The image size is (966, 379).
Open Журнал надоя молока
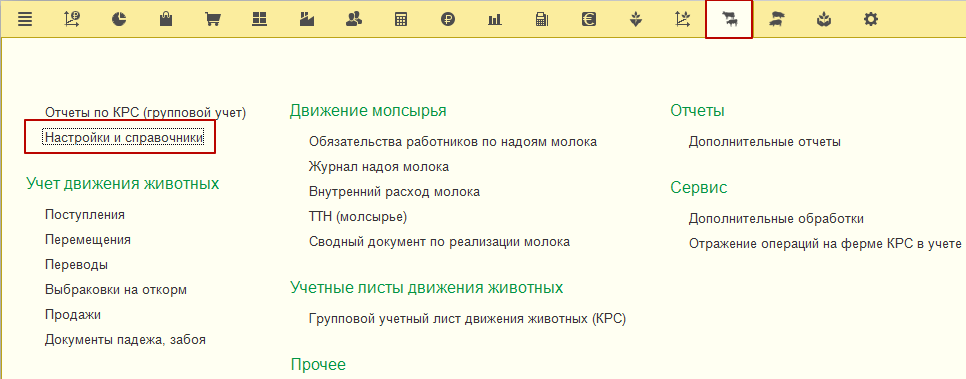coord(379,166)
